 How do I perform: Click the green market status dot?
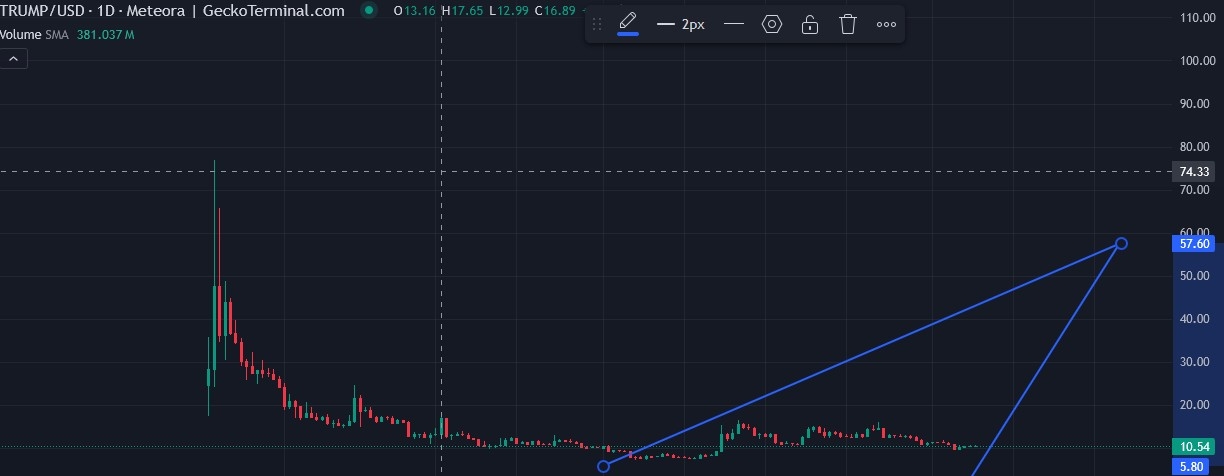pos(370,11)
